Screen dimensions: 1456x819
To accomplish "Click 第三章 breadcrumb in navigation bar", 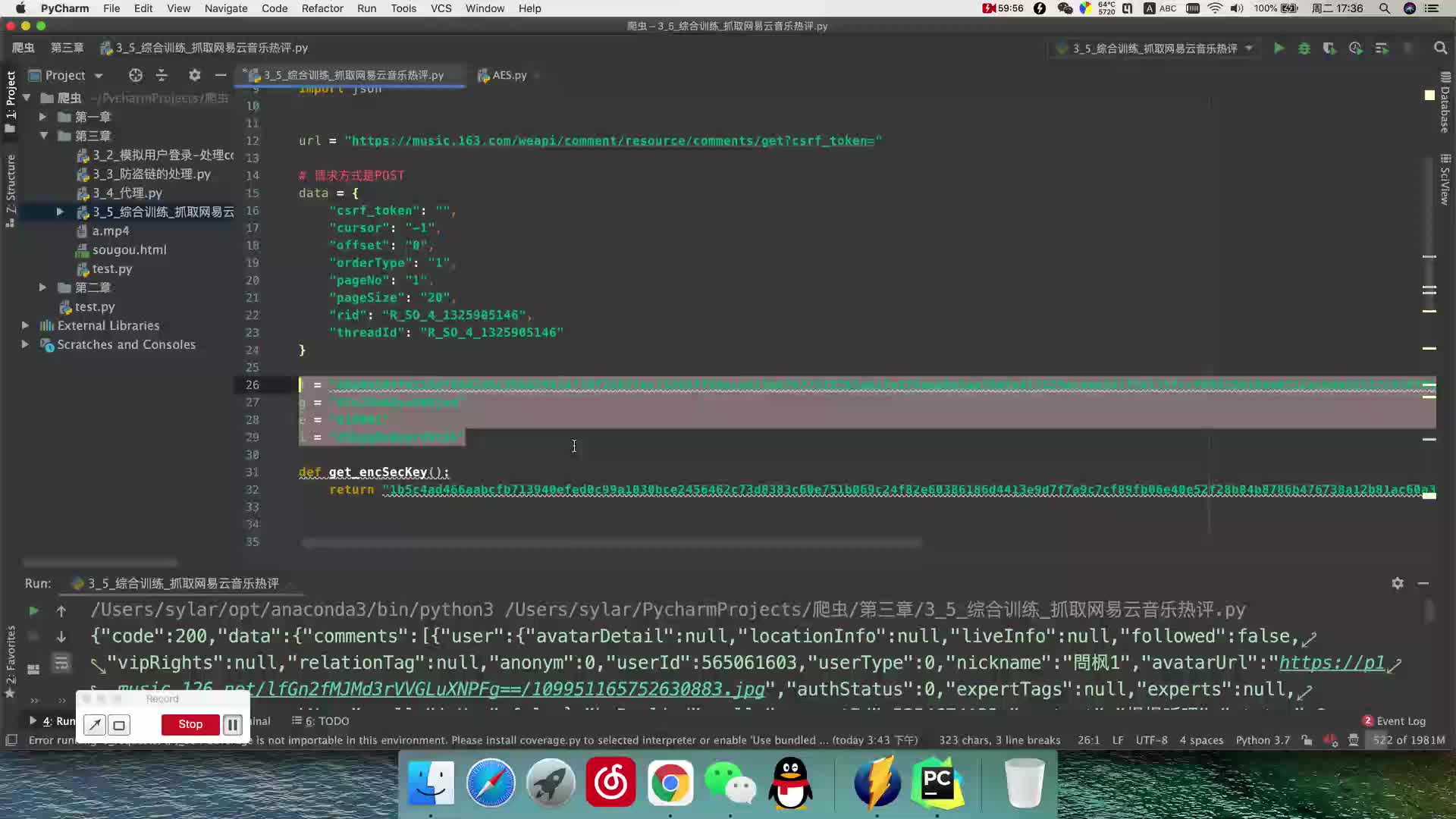I will 67,48.
